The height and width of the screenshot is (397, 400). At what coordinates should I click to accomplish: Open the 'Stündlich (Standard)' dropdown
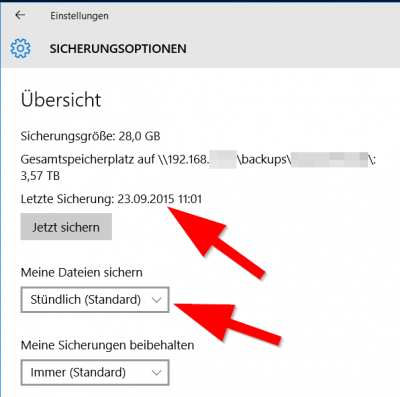tap(95, 299)
